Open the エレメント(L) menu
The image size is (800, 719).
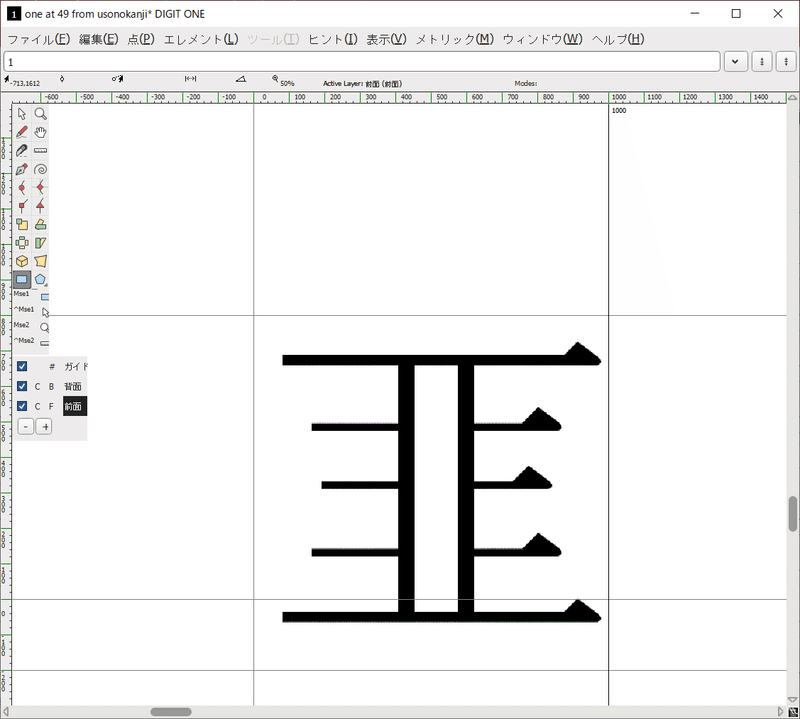coord(201,39)
